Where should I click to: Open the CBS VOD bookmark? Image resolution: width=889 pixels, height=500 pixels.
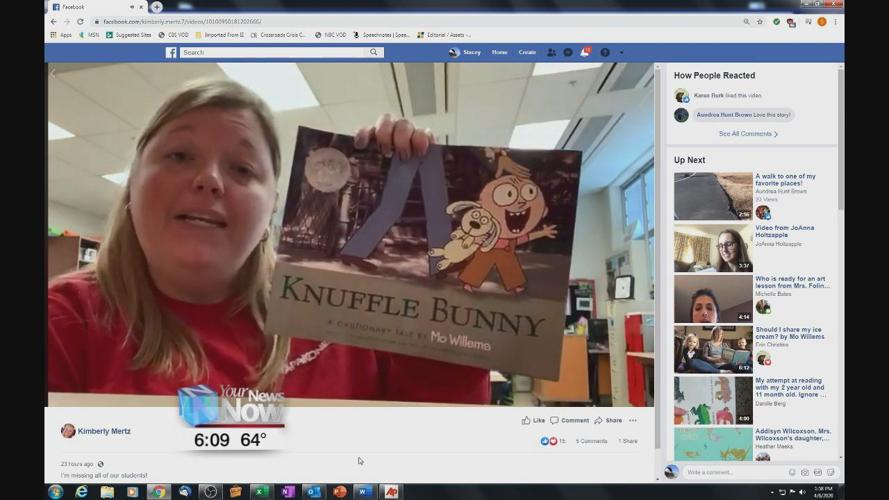coord(173,35)
